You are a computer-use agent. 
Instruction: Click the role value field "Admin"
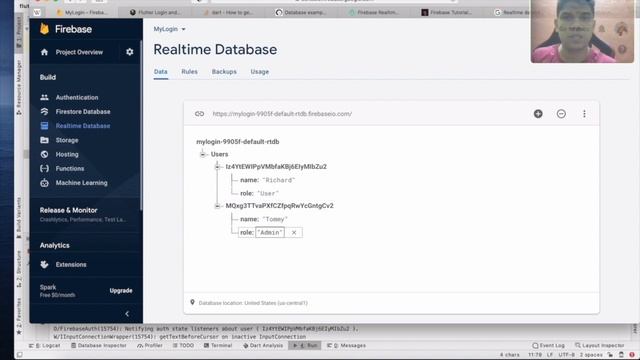(x=270, y=232)
